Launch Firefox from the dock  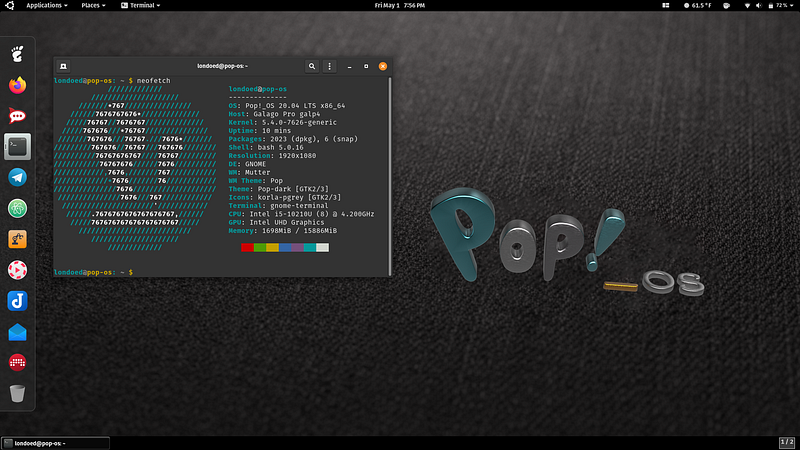[x=17, y=85]
